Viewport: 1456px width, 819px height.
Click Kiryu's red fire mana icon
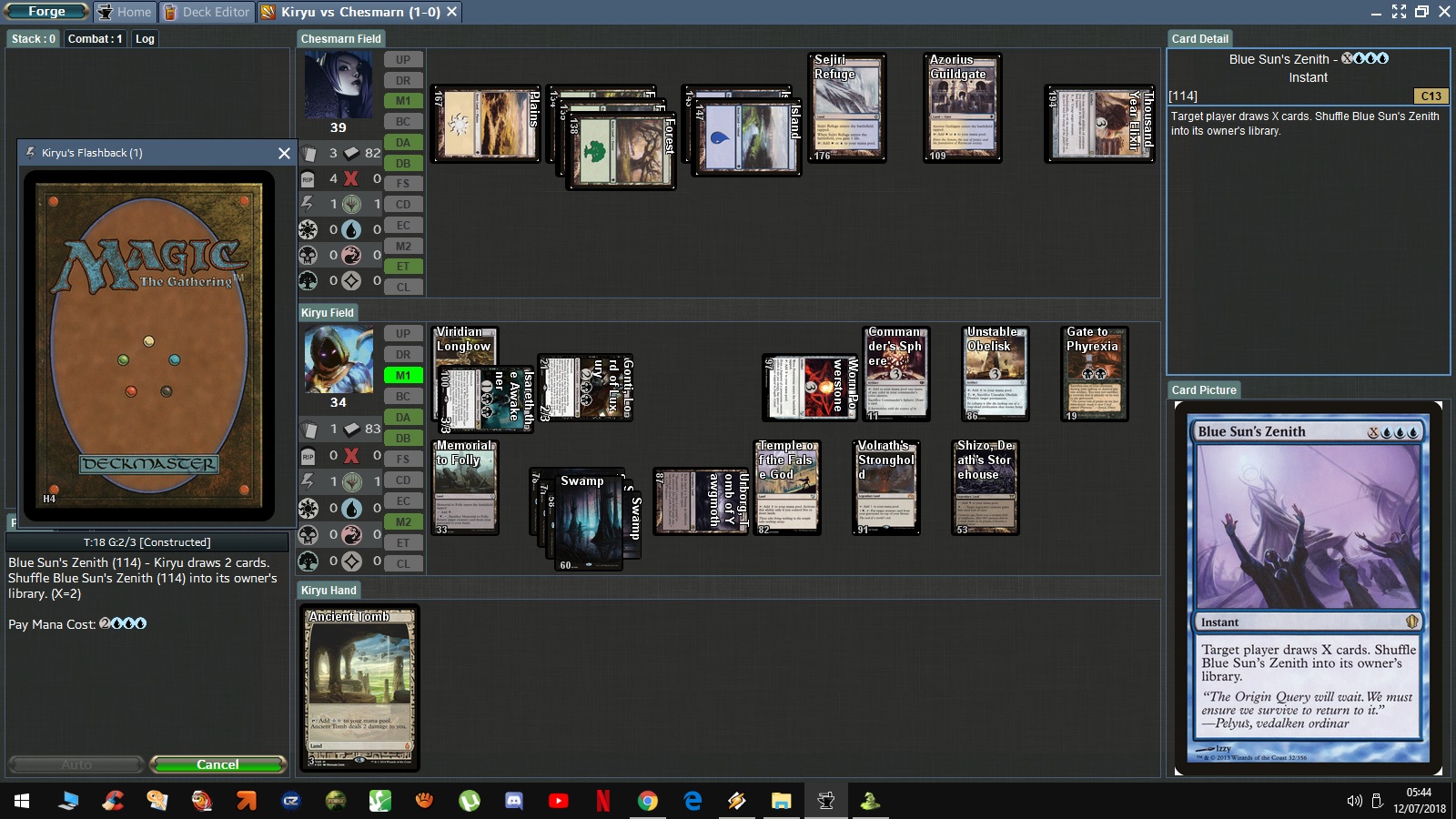coord(351,535)
